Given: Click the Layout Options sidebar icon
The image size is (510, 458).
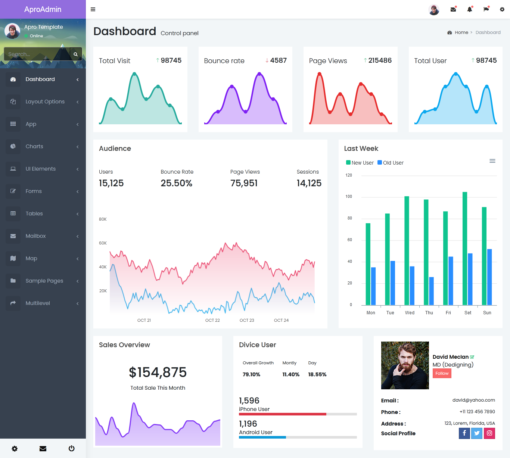Looking at the screenshot, I should [x=13, y=102].
